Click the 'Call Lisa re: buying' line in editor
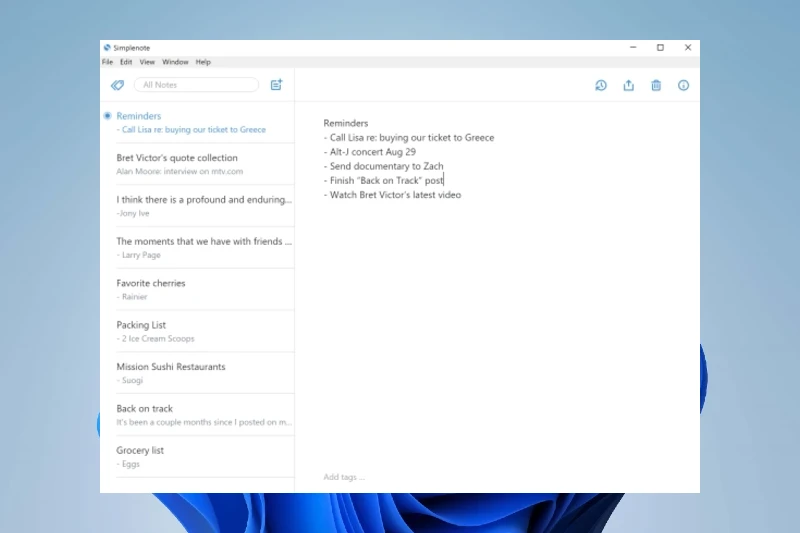800x533 pixels. click(x=409, y=137)
